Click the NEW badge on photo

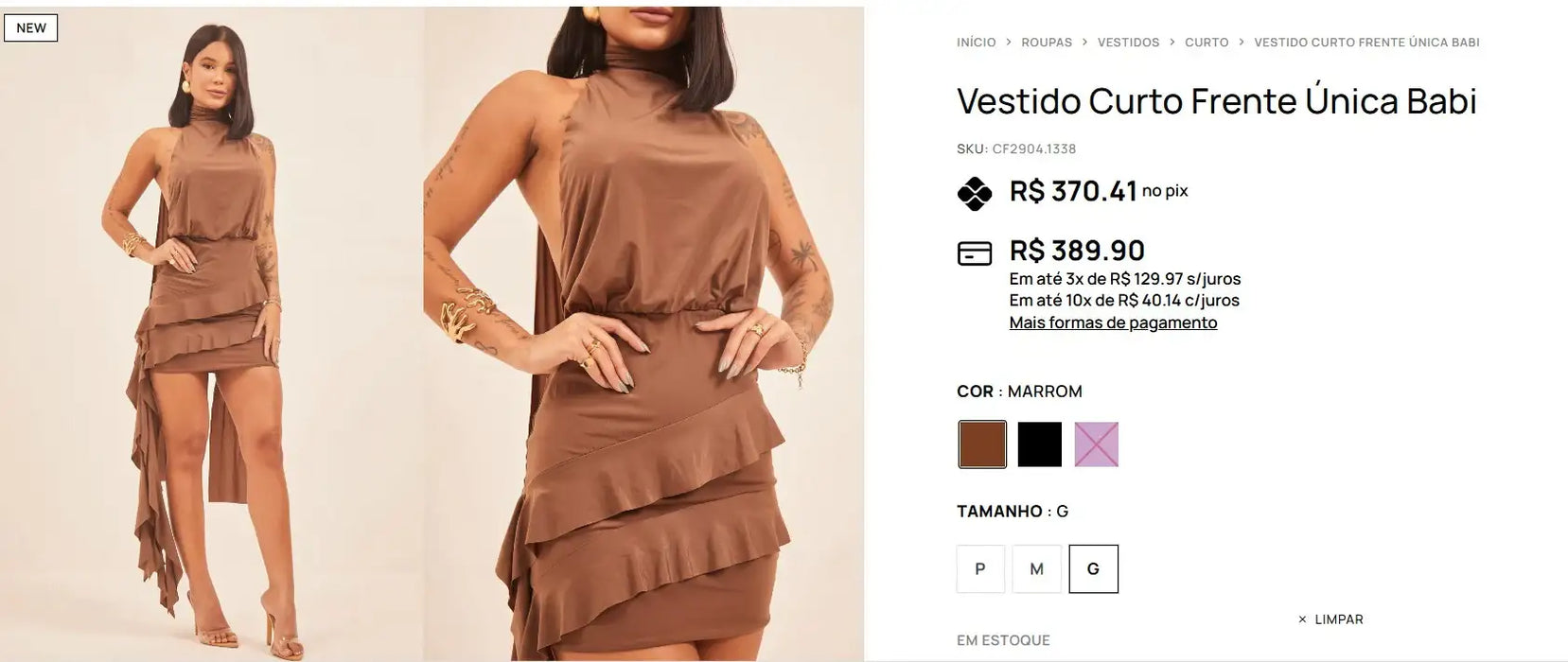coord(31,27)
